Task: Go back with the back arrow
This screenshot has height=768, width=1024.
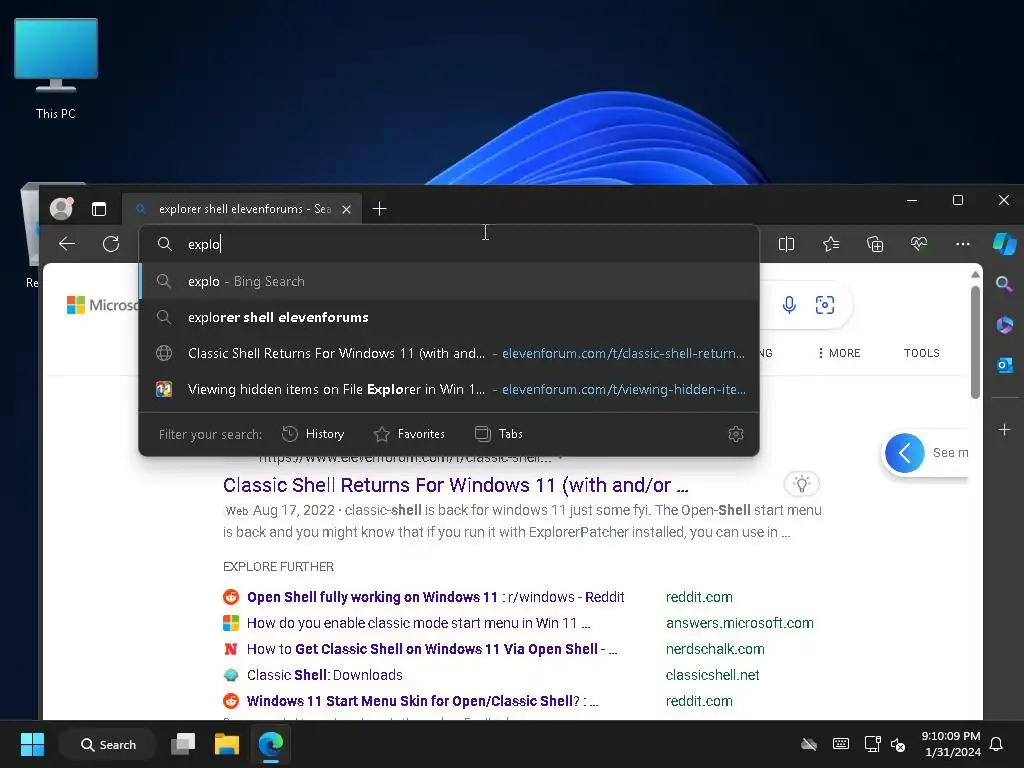Action: 67,244
